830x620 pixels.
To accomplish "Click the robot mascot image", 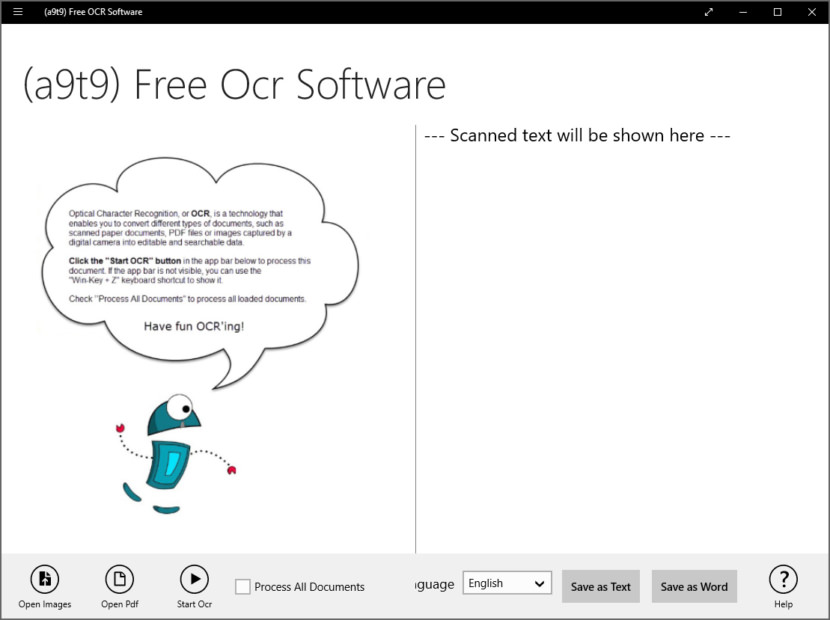I will pyautogui.click(x=170, y=450).
